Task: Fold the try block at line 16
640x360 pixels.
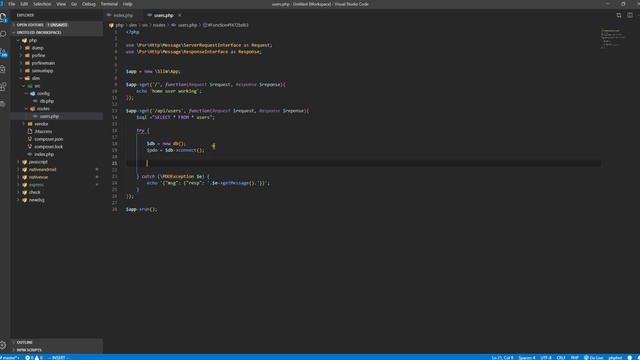Action: 122,131
